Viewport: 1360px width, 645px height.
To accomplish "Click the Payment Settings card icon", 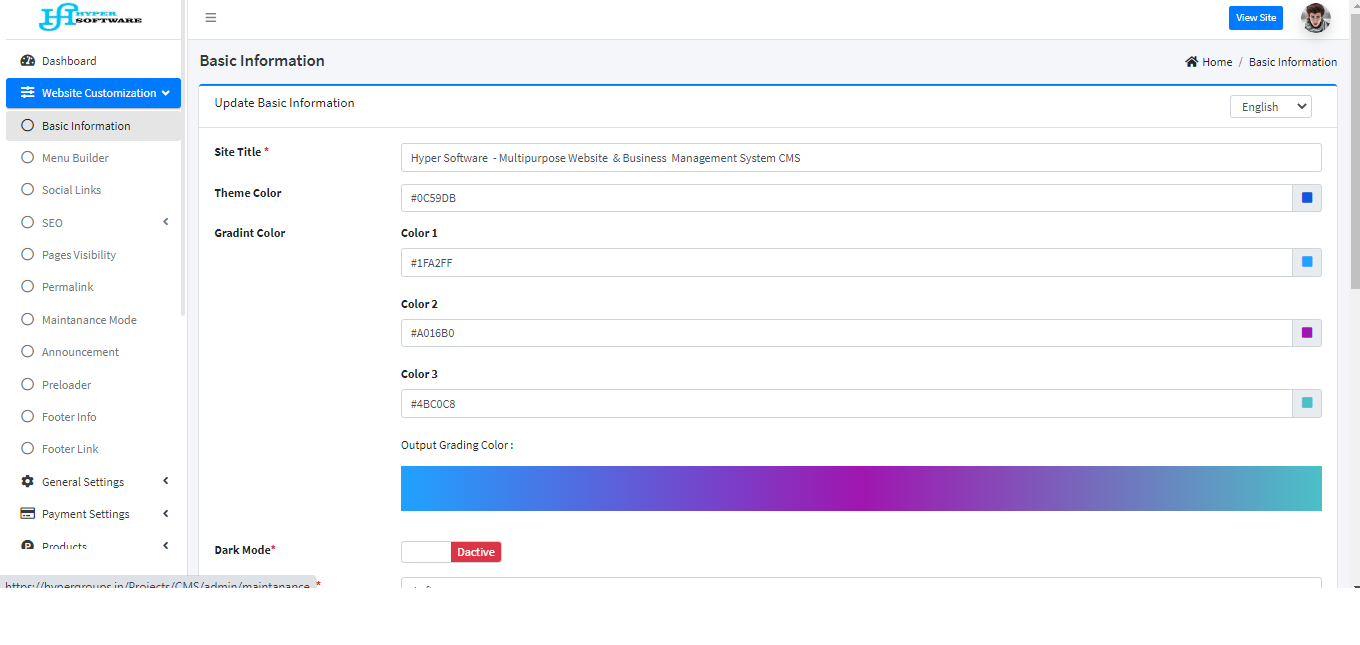I will pos(28,514).
